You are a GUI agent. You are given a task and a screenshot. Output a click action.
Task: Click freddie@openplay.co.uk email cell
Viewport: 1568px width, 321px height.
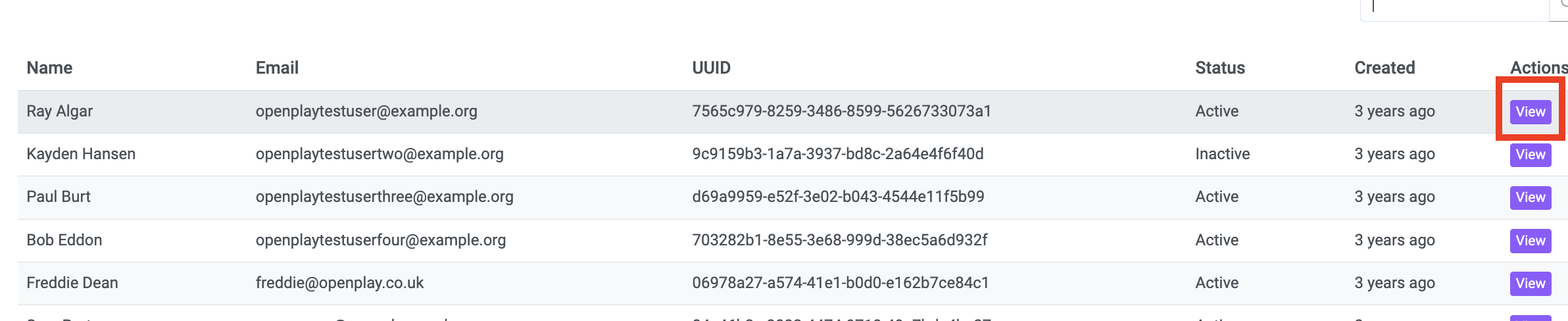click(339, 283)
